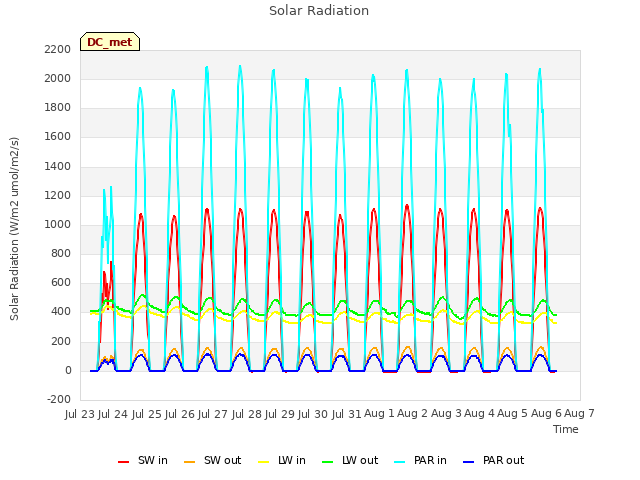Click the 800 y-axis tick label

[61, 253]
